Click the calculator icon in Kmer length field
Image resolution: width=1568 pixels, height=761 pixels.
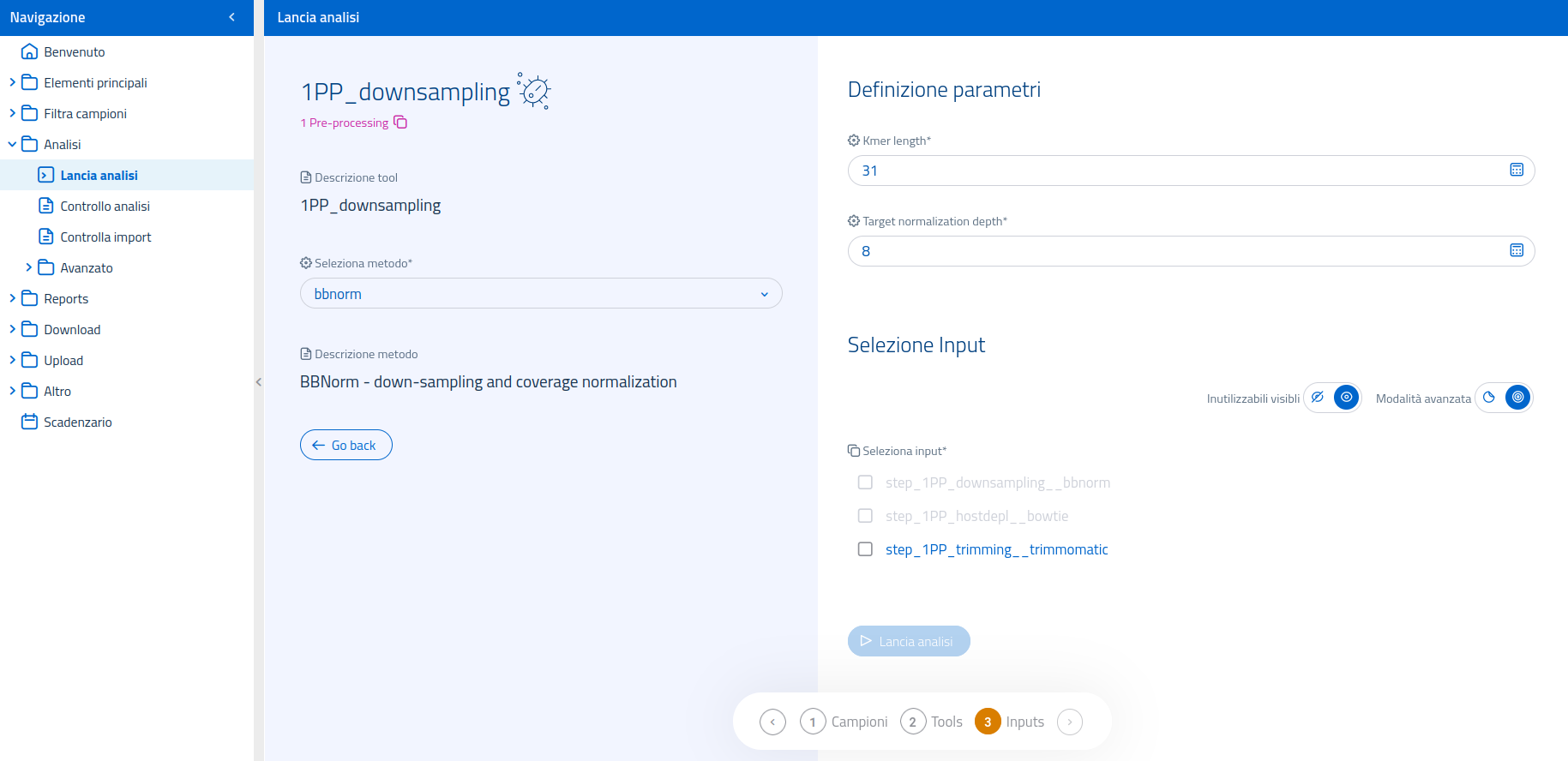1516,171
